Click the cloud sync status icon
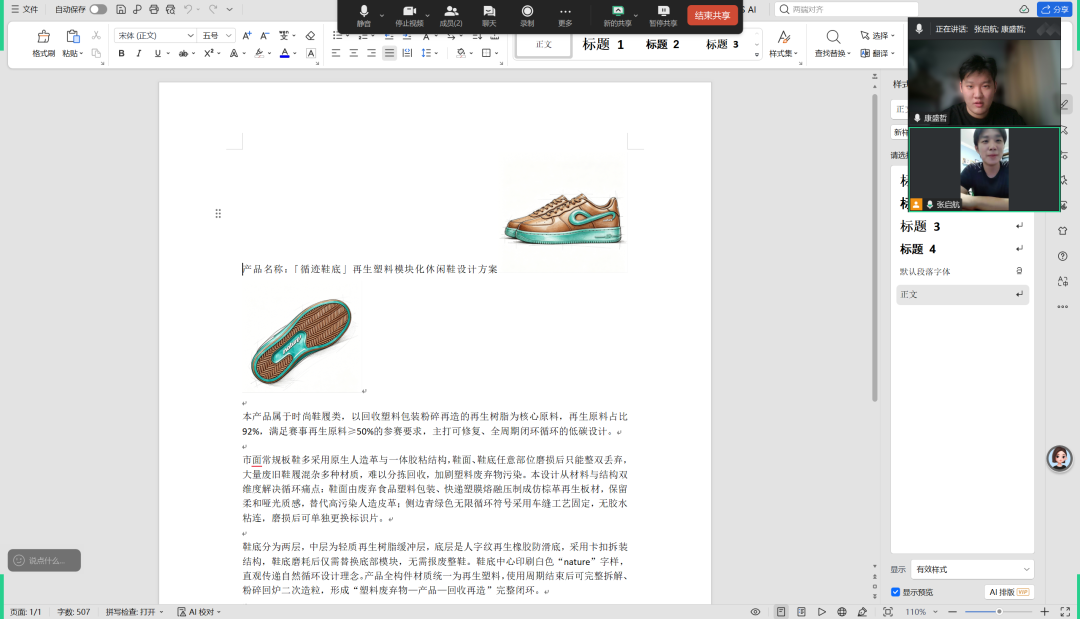The image size is (1080, 619). (x=1024, y=10)
